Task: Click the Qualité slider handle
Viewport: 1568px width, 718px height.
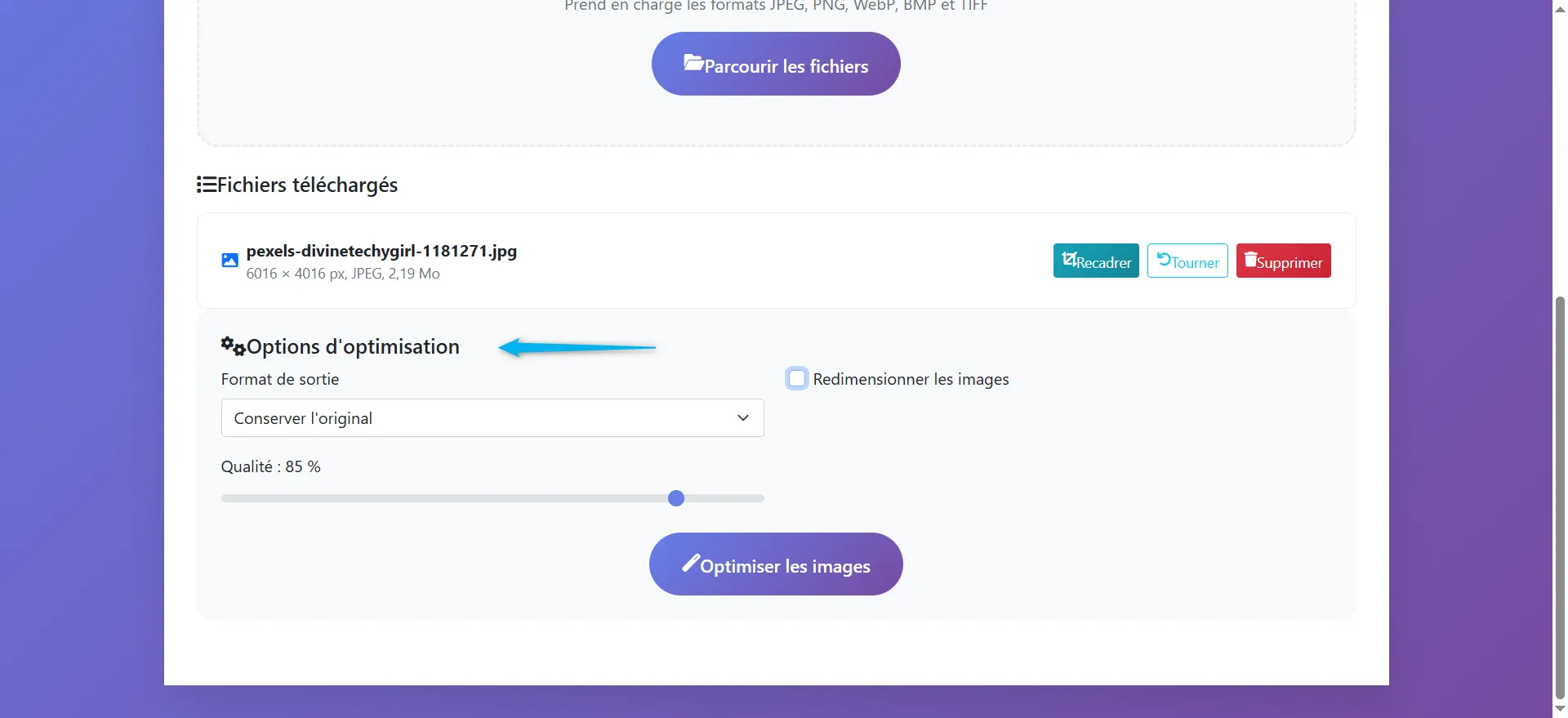Action: tap(676, 498)
